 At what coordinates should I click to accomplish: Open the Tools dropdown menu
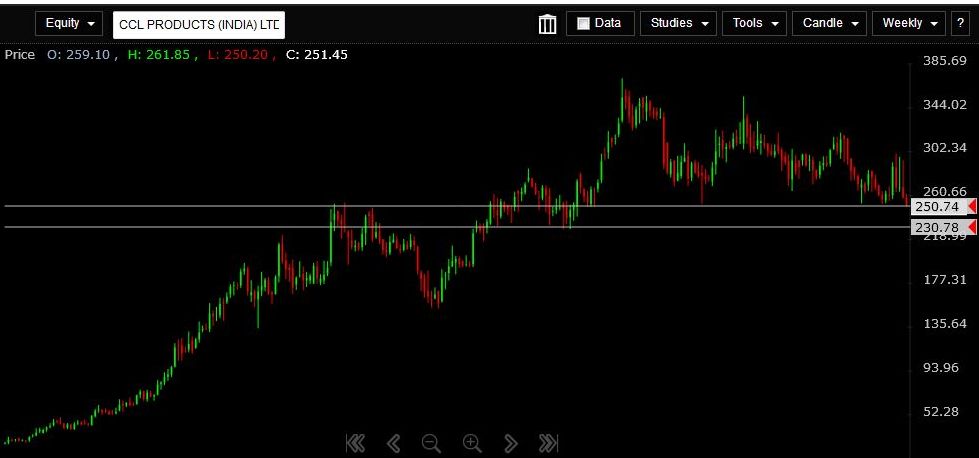(x=755, y=23)
